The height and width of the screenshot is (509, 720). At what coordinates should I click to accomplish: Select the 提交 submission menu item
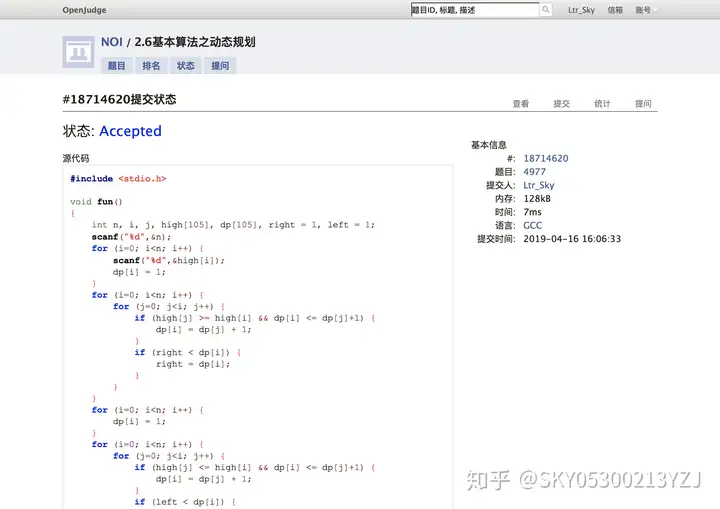point(562,104)
